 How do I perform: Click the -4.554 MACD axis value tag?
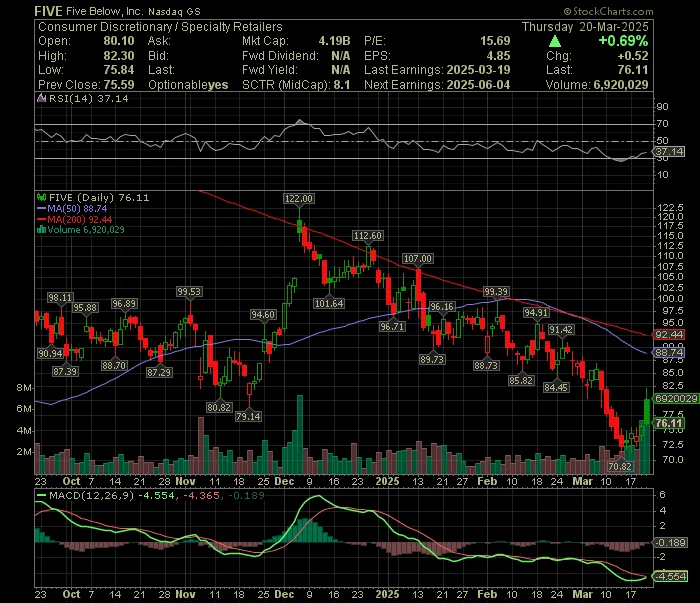(670, 576)
